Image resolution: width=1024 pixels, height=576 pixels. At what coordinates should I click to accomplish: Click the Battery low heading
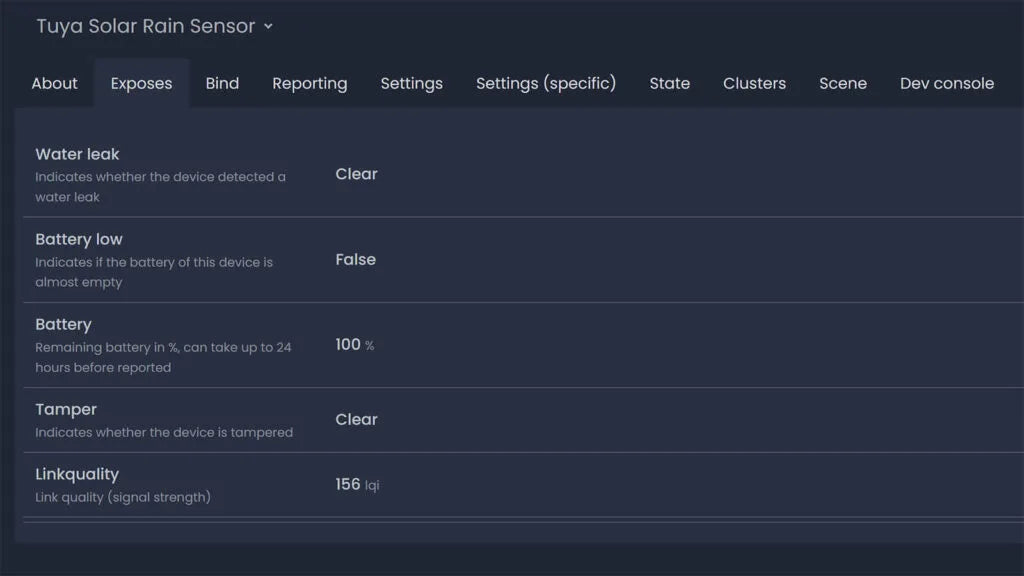point(79,239)
